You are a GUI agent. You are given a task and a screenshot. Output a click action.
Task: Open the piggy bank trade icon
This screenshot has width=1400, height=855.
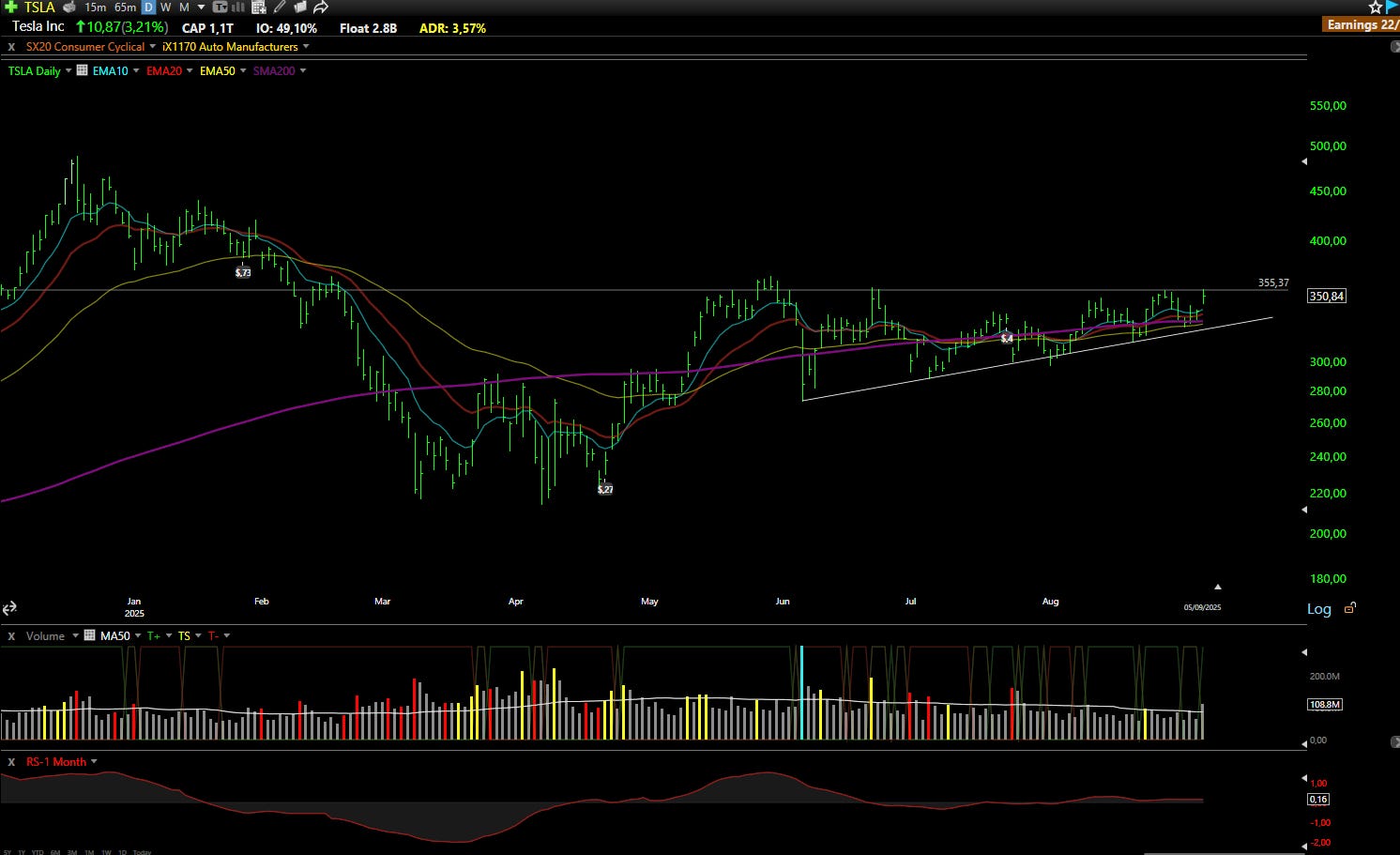pos(69,7)
